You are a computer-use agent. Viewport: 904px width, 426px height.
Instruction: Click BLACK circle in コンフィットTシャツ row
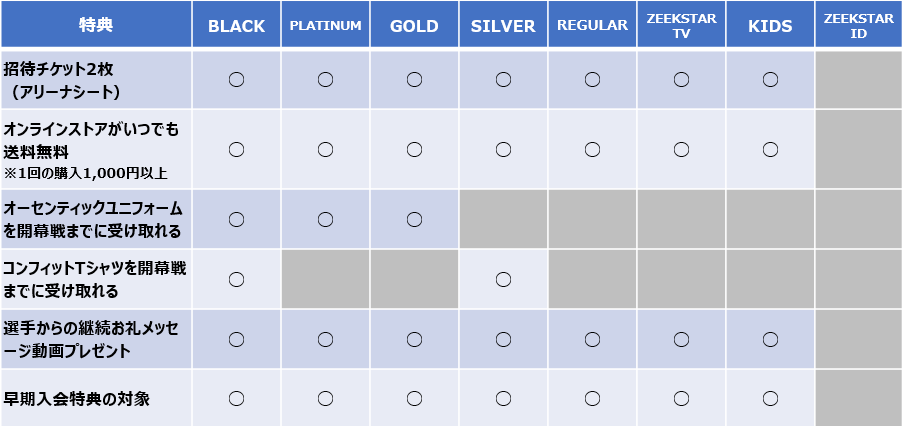click(x=236, y=280)
